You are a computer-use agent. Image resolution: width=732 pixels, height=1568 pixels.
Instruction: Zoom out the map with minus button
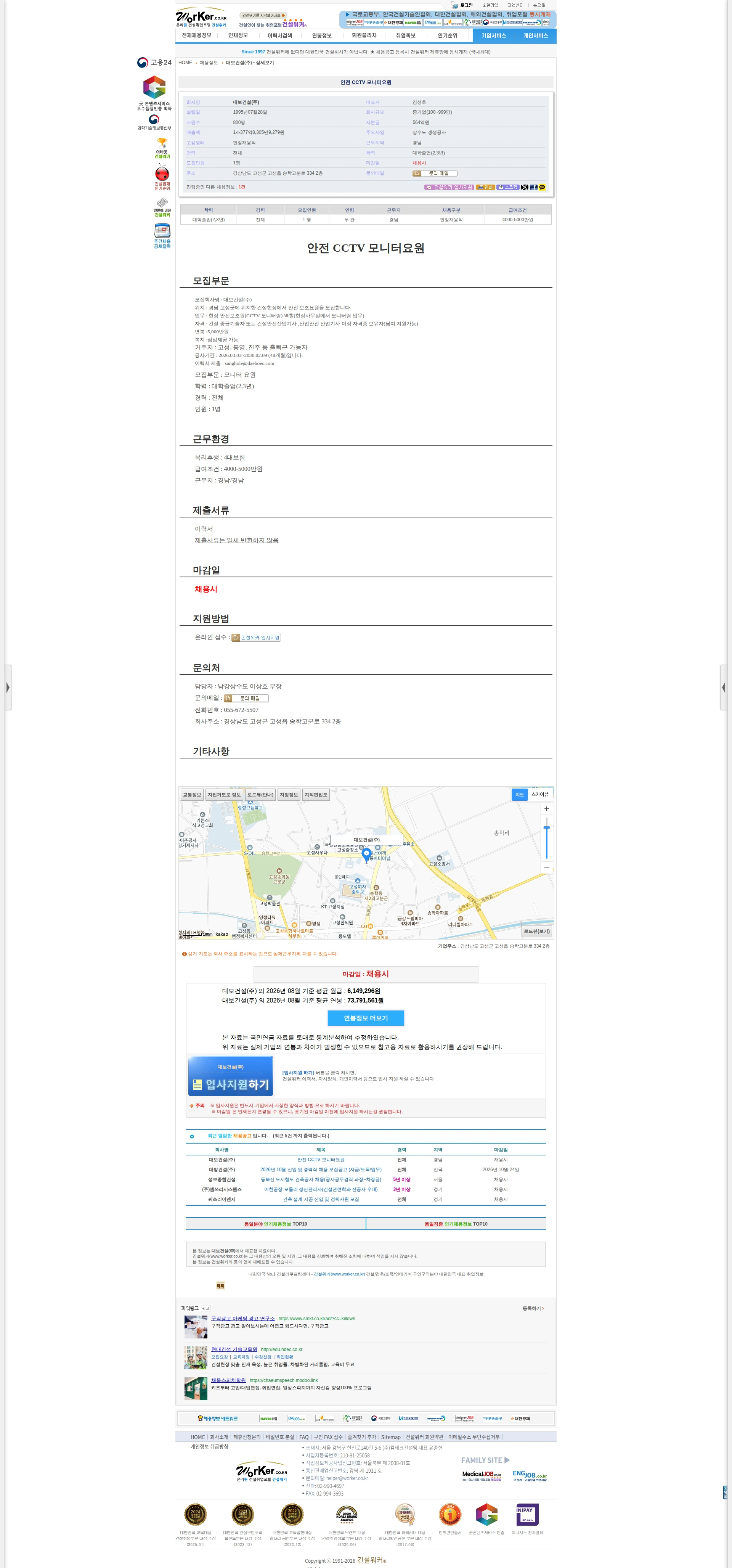click(546, 868)
